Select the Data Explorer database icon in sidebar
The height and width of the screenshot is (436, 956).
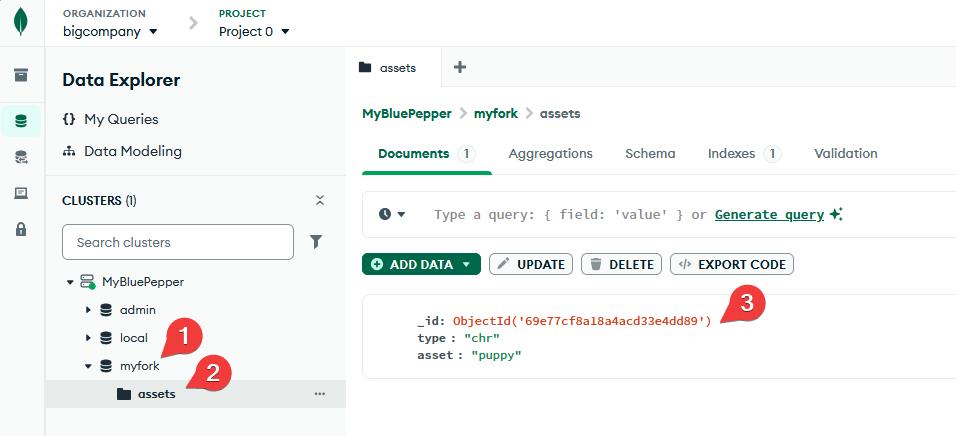click(x=21, y=121)
